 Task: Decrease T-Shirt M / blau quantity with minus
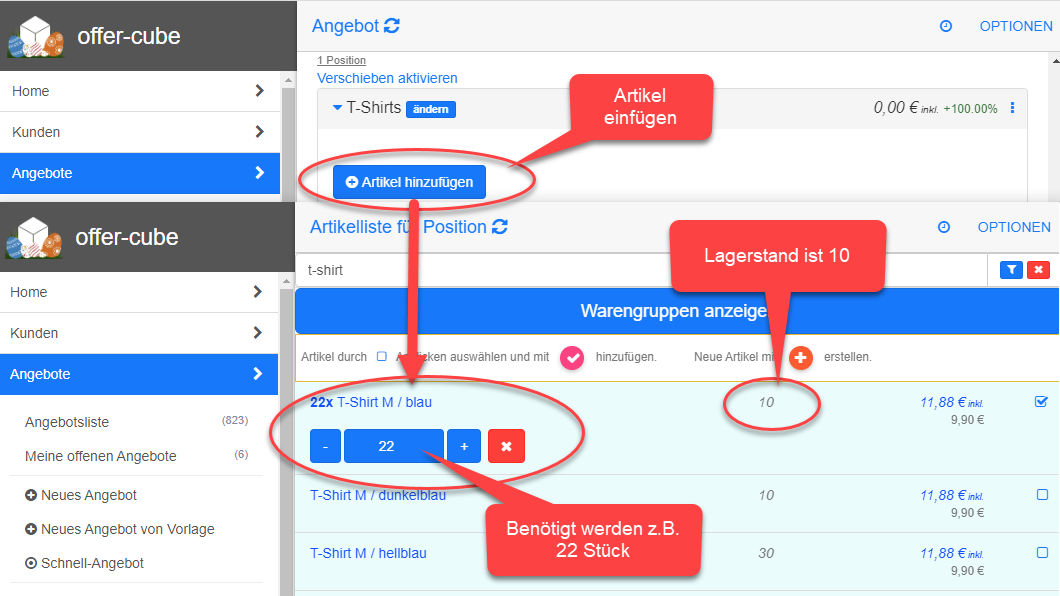point(325,446)
